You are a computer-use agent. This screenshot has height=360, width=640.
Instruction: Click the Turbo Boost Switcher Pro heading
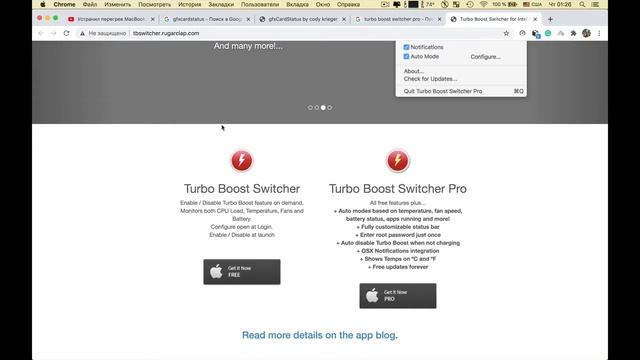point(398,189)
